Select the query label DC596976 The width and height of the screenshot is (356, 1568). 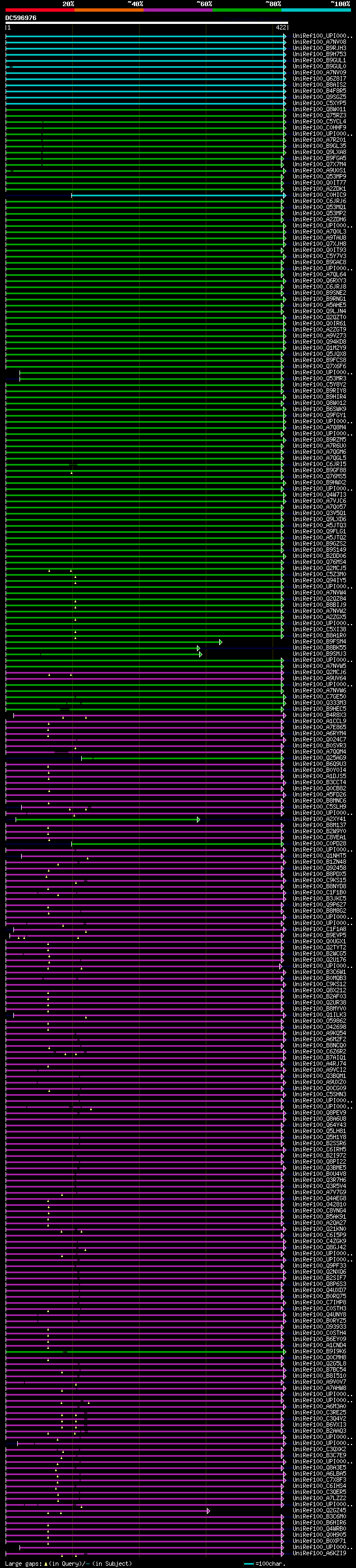(21, 18)
